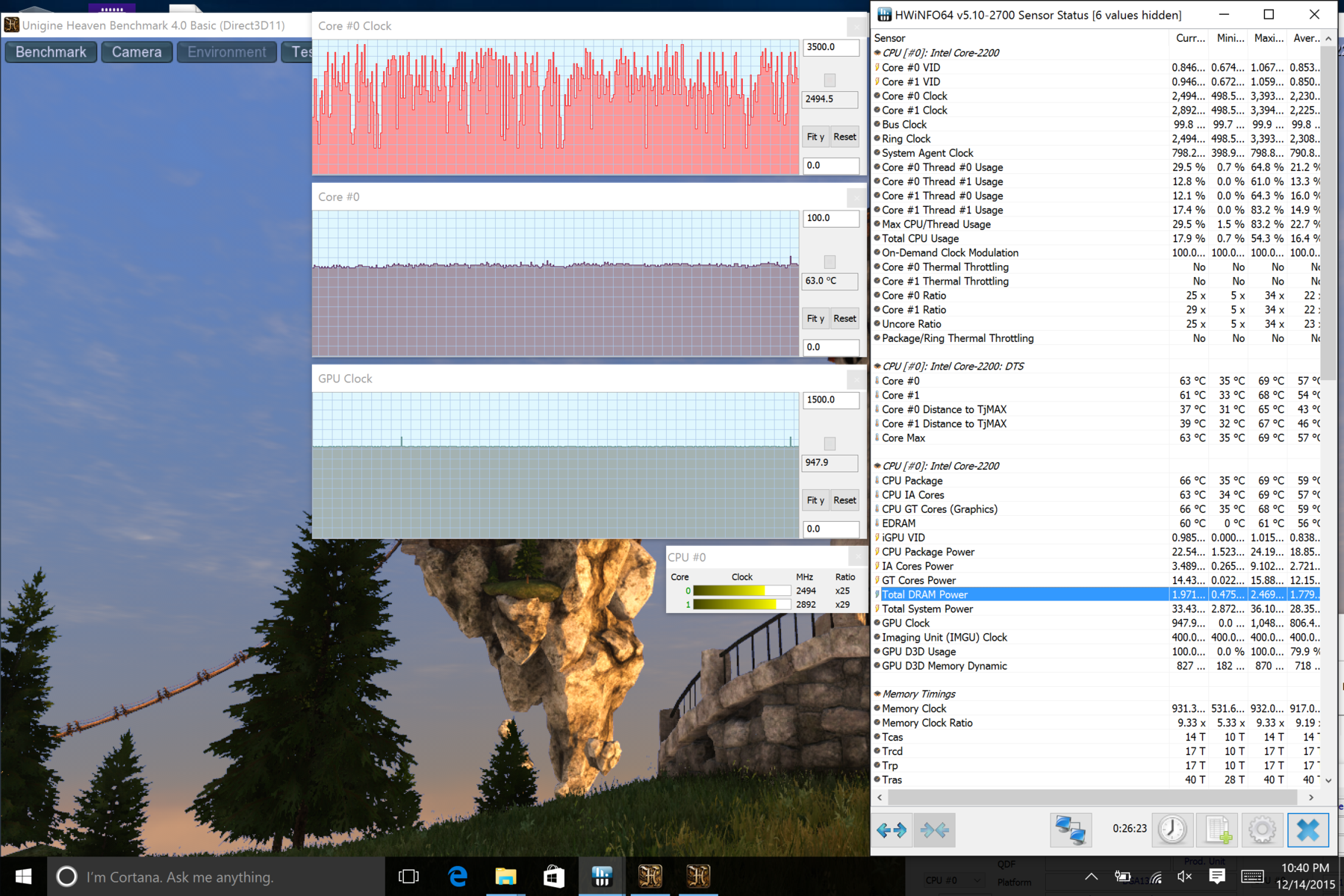Viewport: 1344px width, 896px height.
Task: Click Reset in the GPU Clock graph
Action: tap(844, 500)
